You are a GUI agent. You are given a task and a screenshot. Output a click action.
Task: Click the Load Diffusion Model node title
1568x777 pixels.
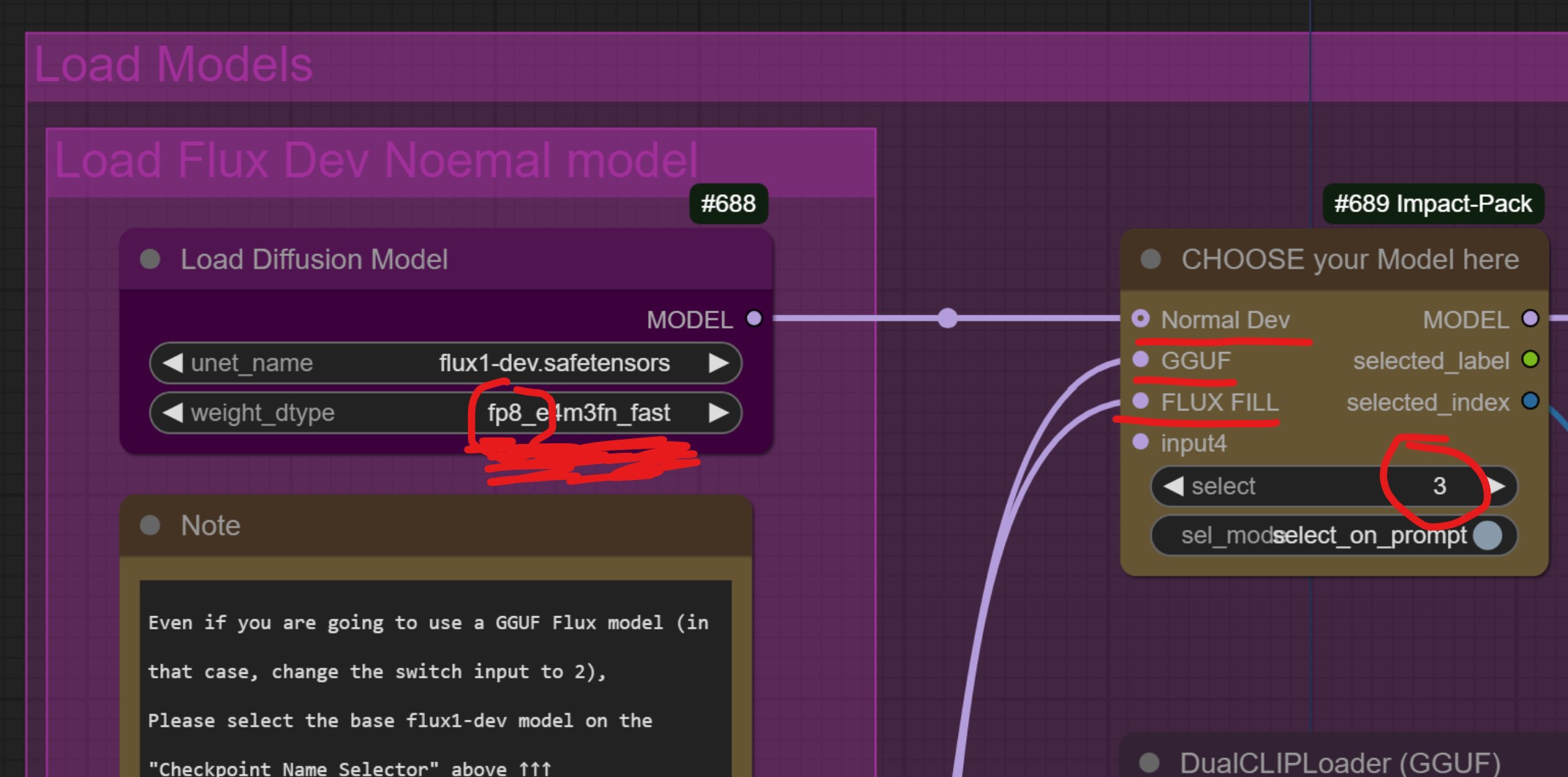click(314, 260)
